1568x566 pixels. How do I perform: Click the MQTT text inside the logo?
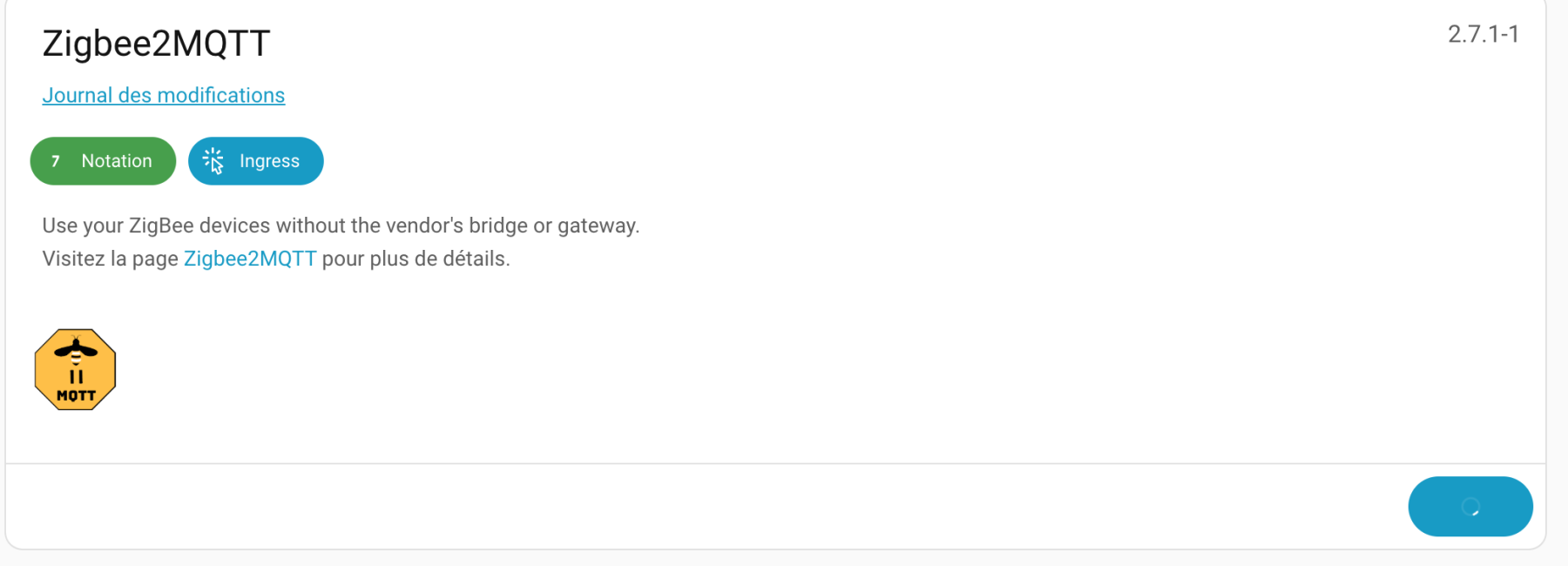coord(76,396)
